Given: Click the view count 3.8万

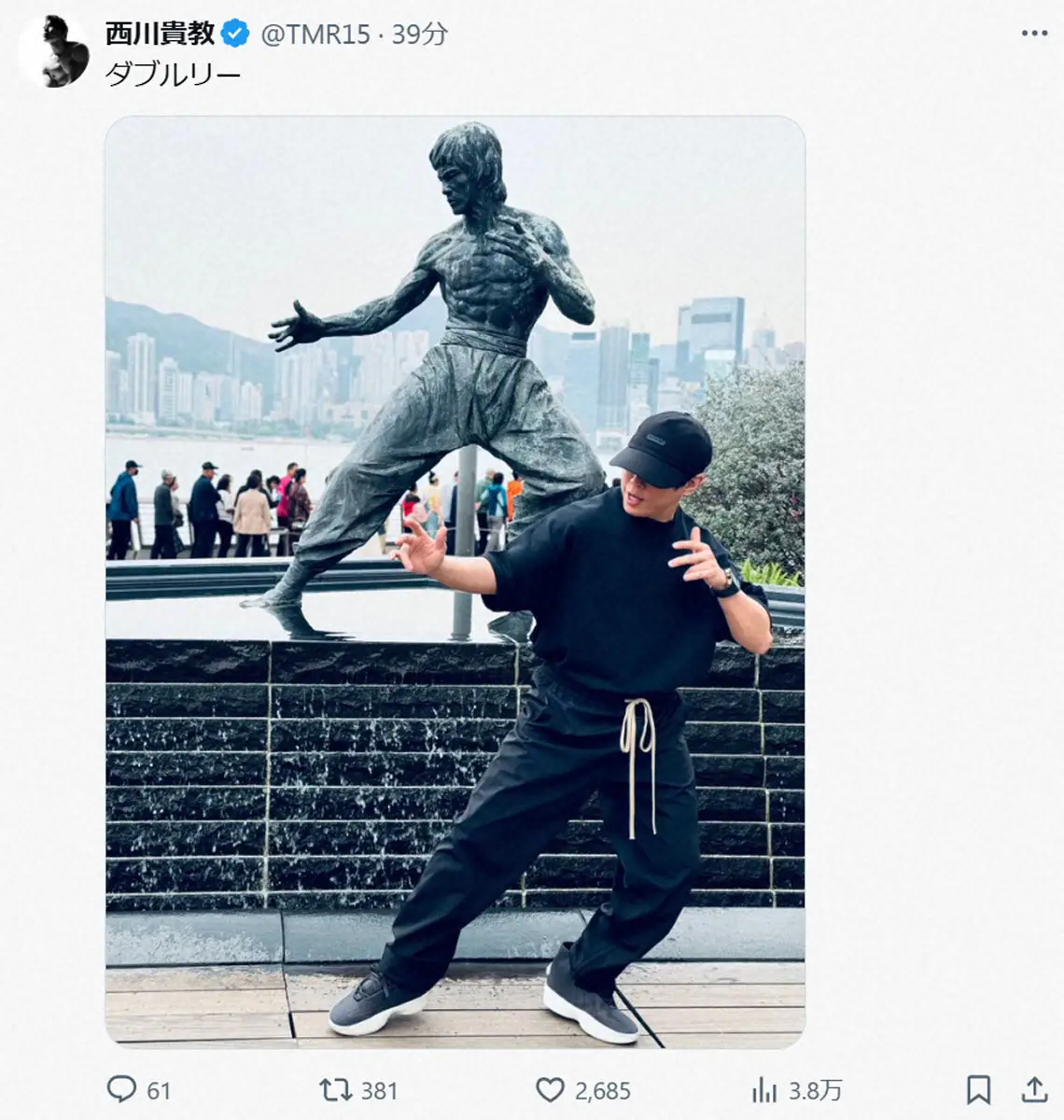Looking at the screenshot, I should [x=816, y=1090].
